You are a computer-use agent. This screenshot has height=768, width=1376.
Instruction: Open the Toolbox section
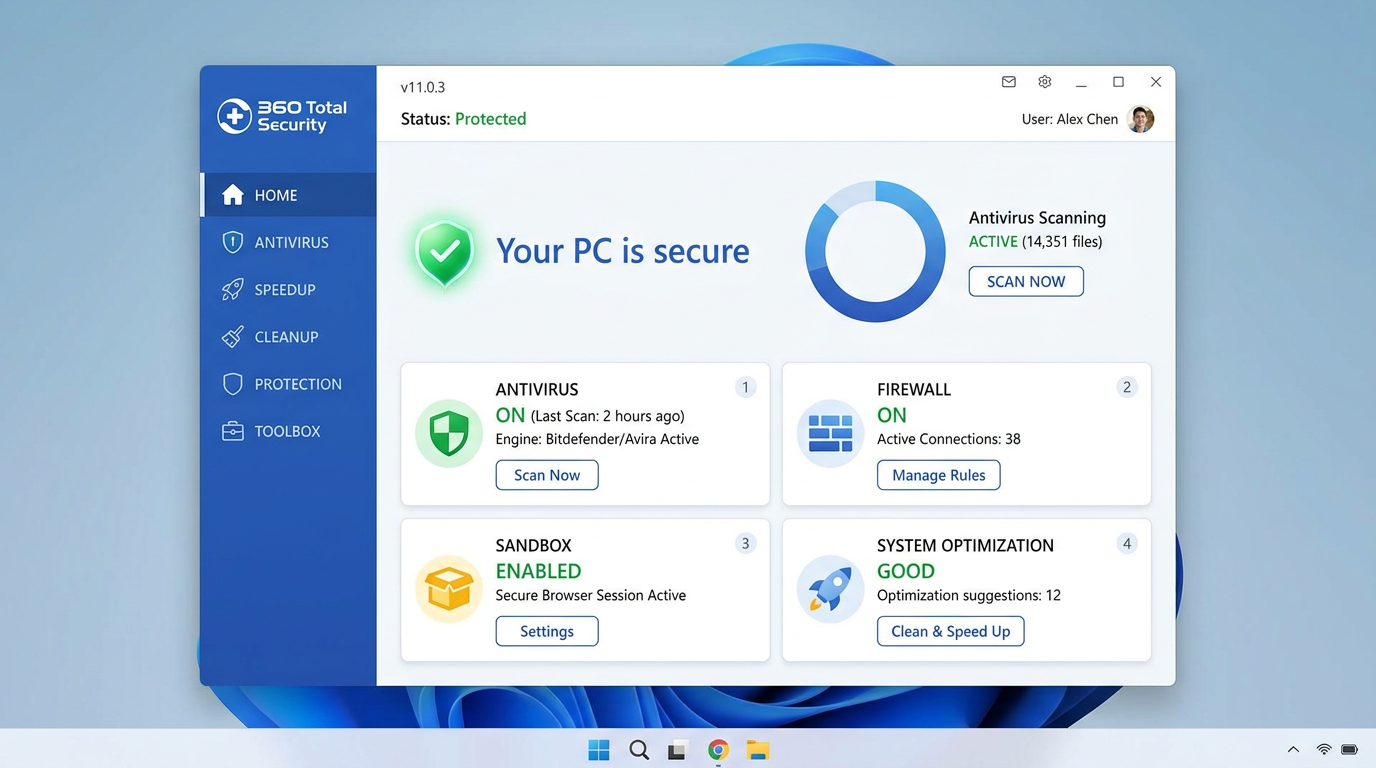[x=286, y=431]
